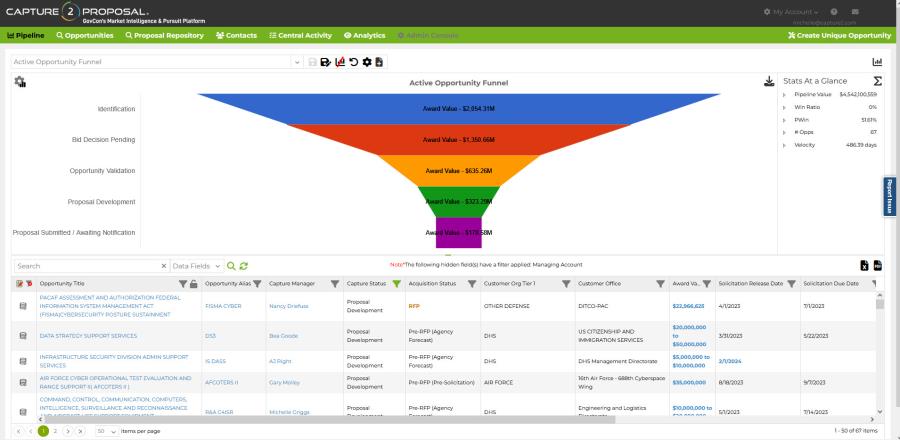Open the Contacts menu
The height and width of the screenshot is (440, 900).
pos(236,36)
